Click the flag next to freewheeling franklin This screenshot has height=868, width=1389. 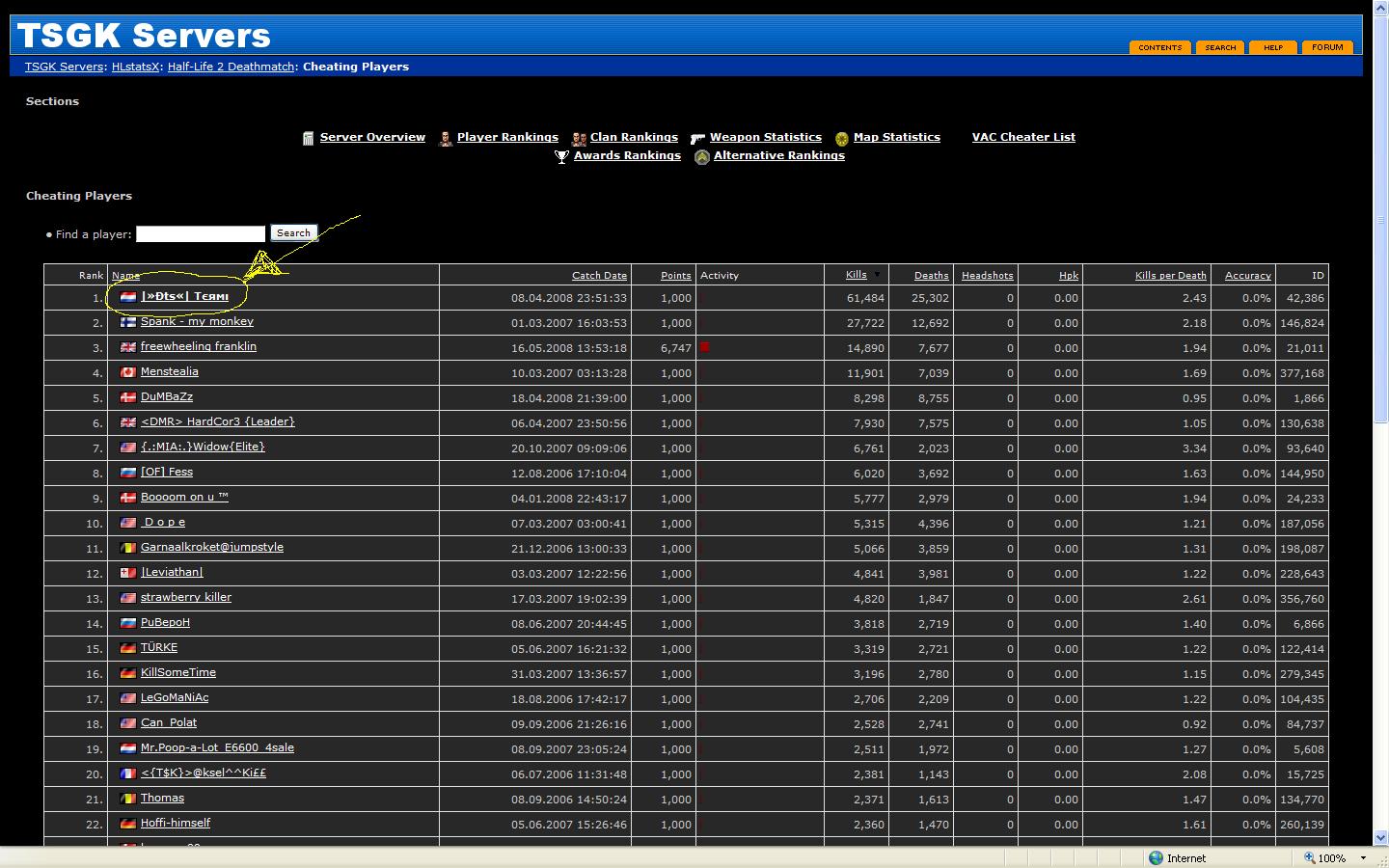(127, 347)
